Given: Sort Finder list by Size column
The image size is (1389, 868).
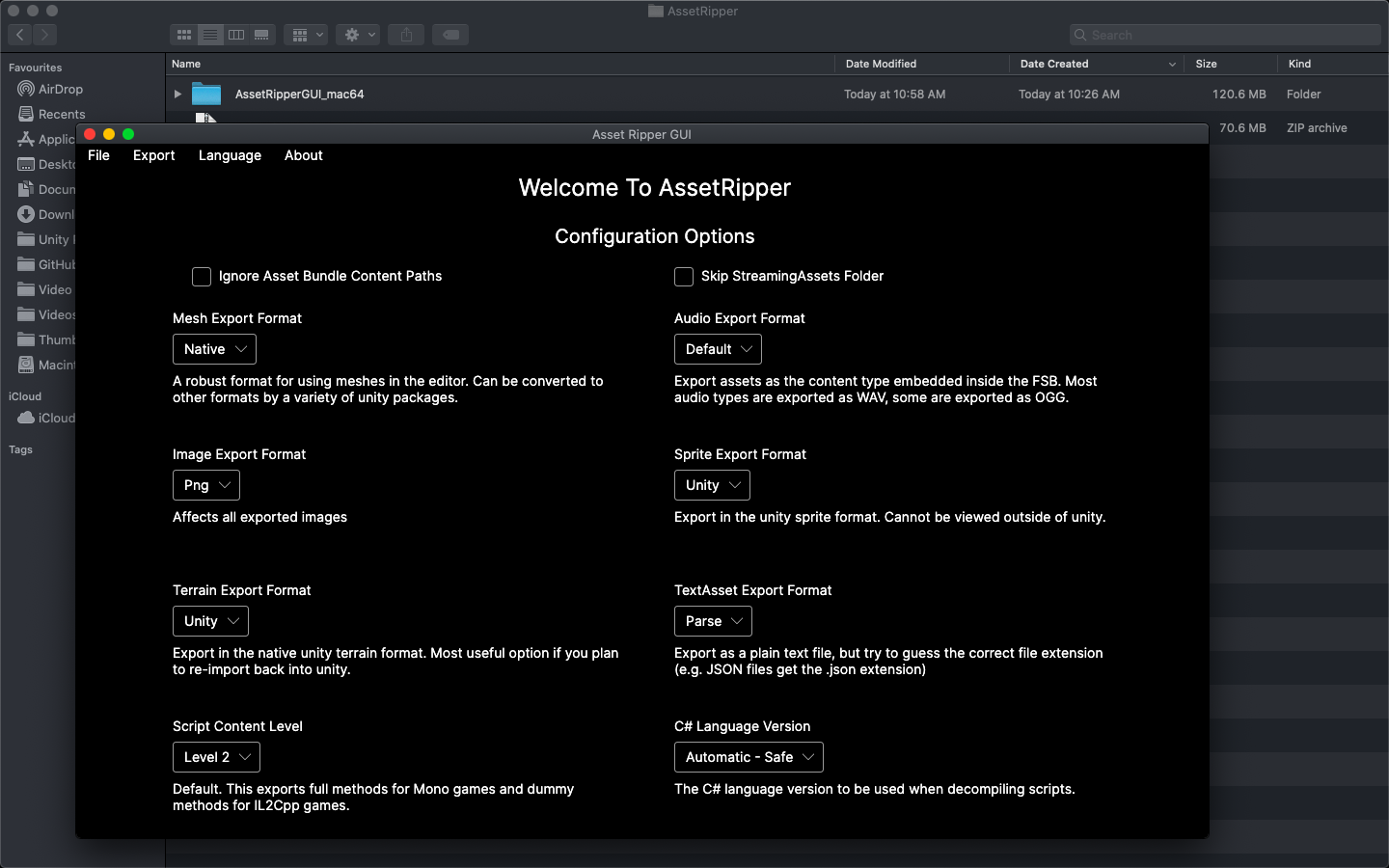Looking at the screenshot, I should 1231,64.
